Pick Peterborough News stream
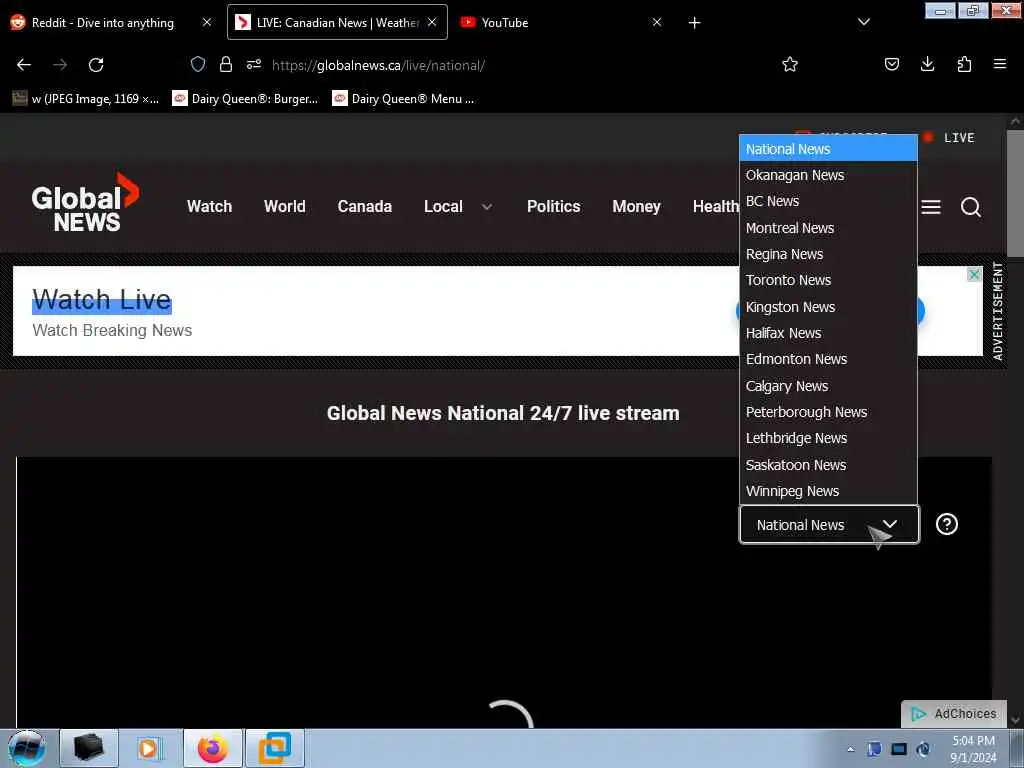The height and width of the screenshot is (768, 1024). (828, 412)
